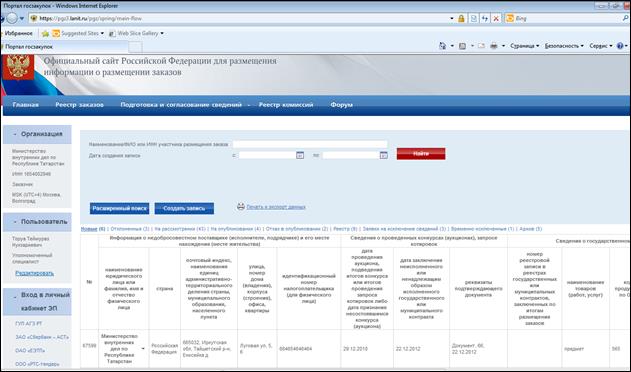This screenshot has width=631, height=372.
Task: Select the Архив (5) filter tab
Action: (531, 229)
